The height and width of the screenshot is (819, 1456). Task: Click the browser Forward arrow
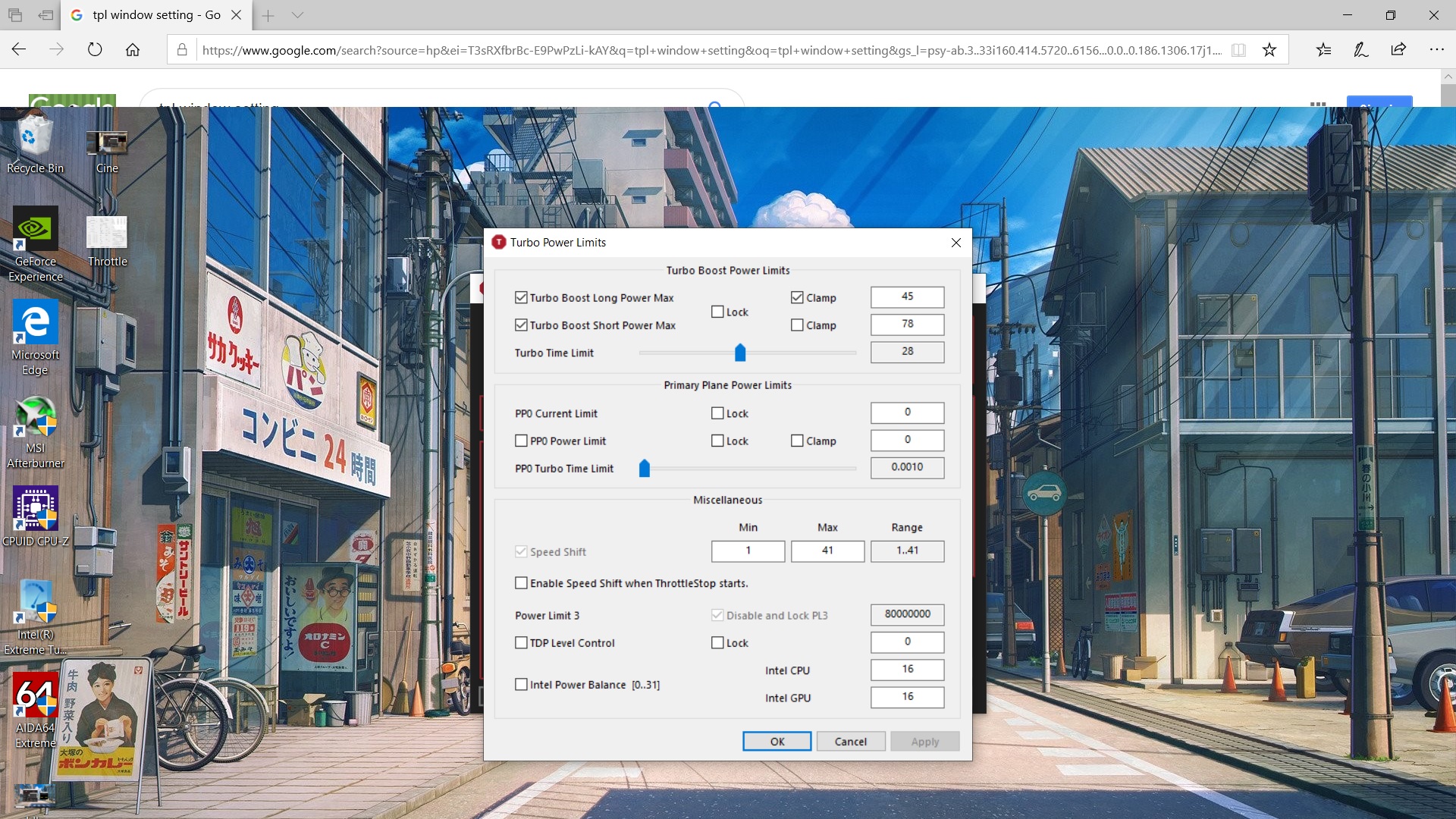[x=57, y=50]
